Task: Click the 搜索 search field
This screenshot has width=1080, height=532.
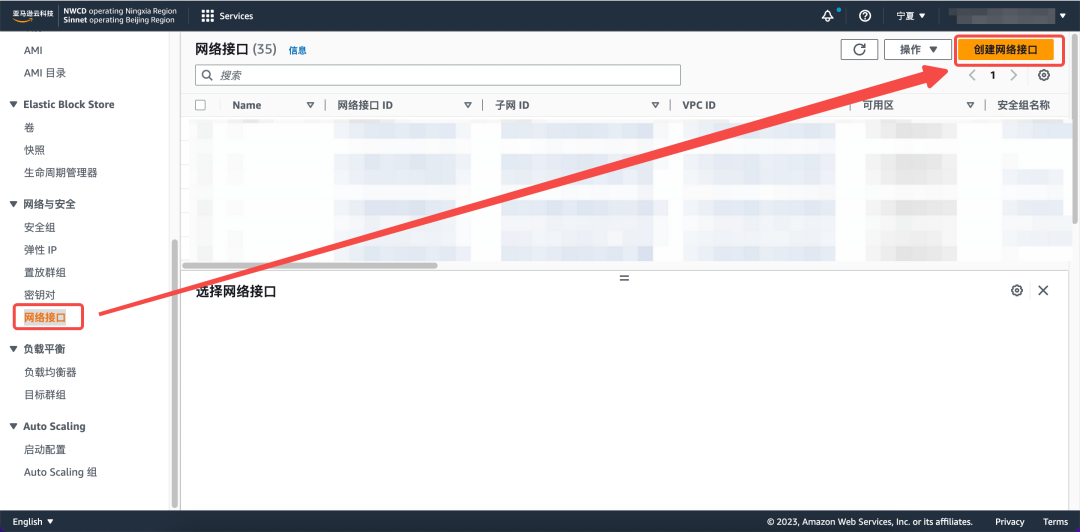Action: click(x=438, y=75)
